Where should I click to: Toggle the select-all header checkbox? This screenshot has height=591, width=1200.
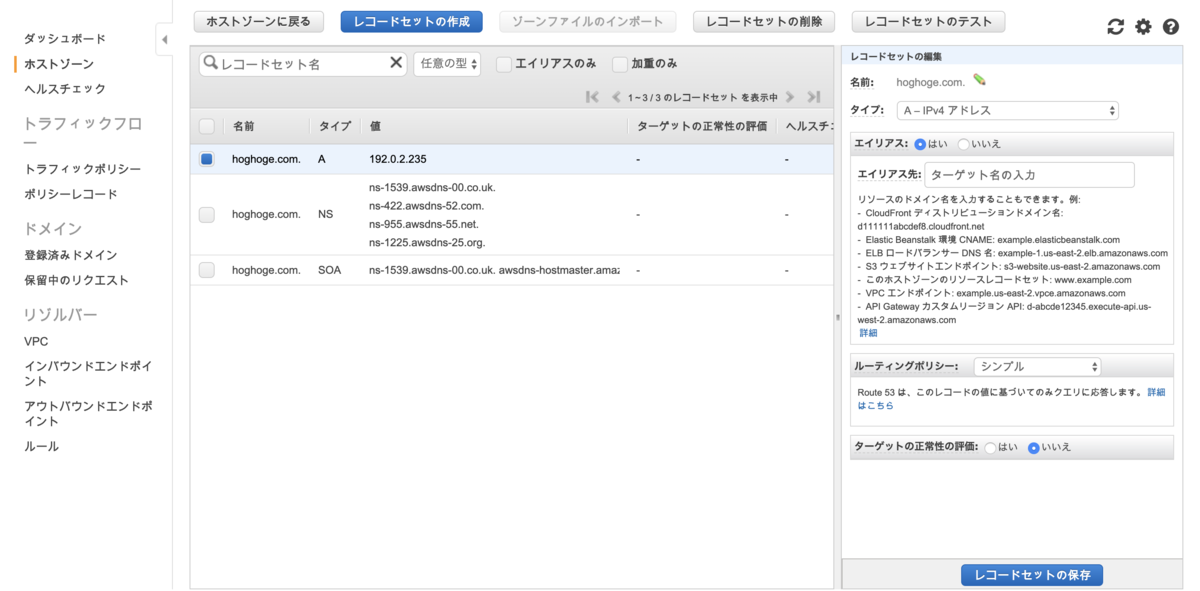pos(207,126)
